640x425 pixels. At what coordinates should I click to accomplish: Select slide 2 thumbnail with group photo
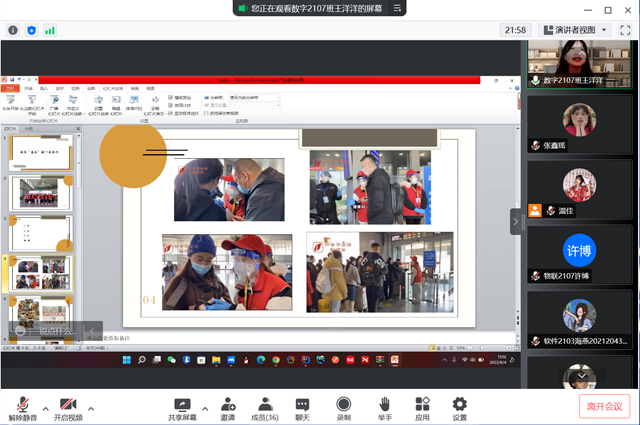coord(41,192)
